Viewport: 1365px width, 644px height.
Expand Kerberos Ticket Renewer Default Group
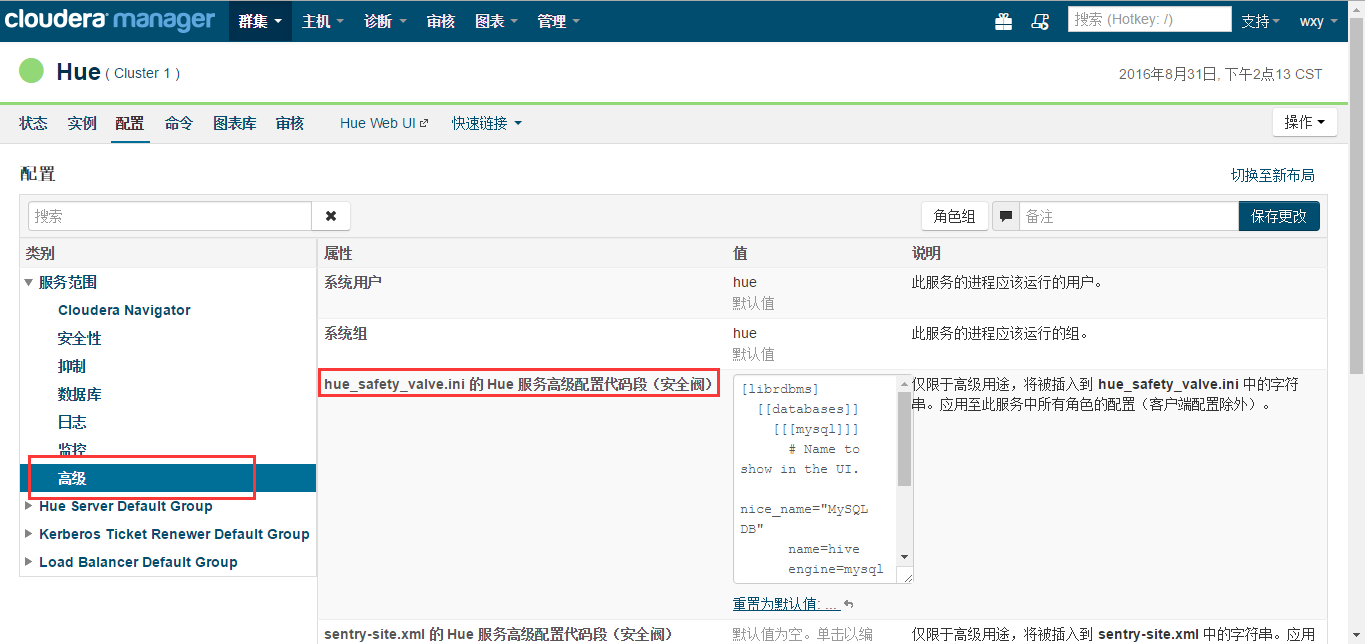click(x=29, y=534)
